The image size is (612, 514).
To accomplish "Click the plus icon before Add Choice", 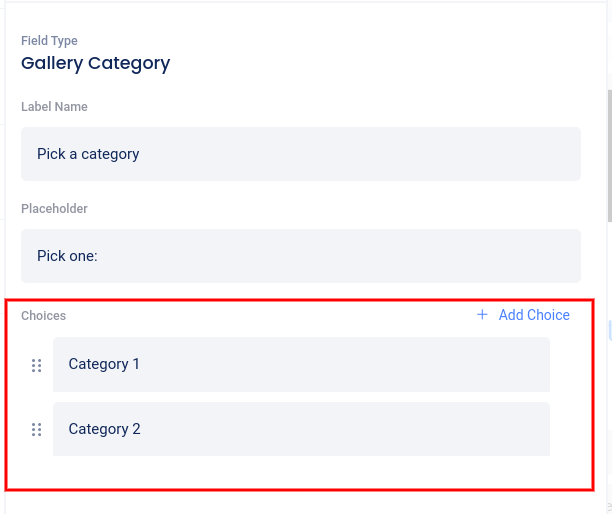I will [x=482, y=315].
